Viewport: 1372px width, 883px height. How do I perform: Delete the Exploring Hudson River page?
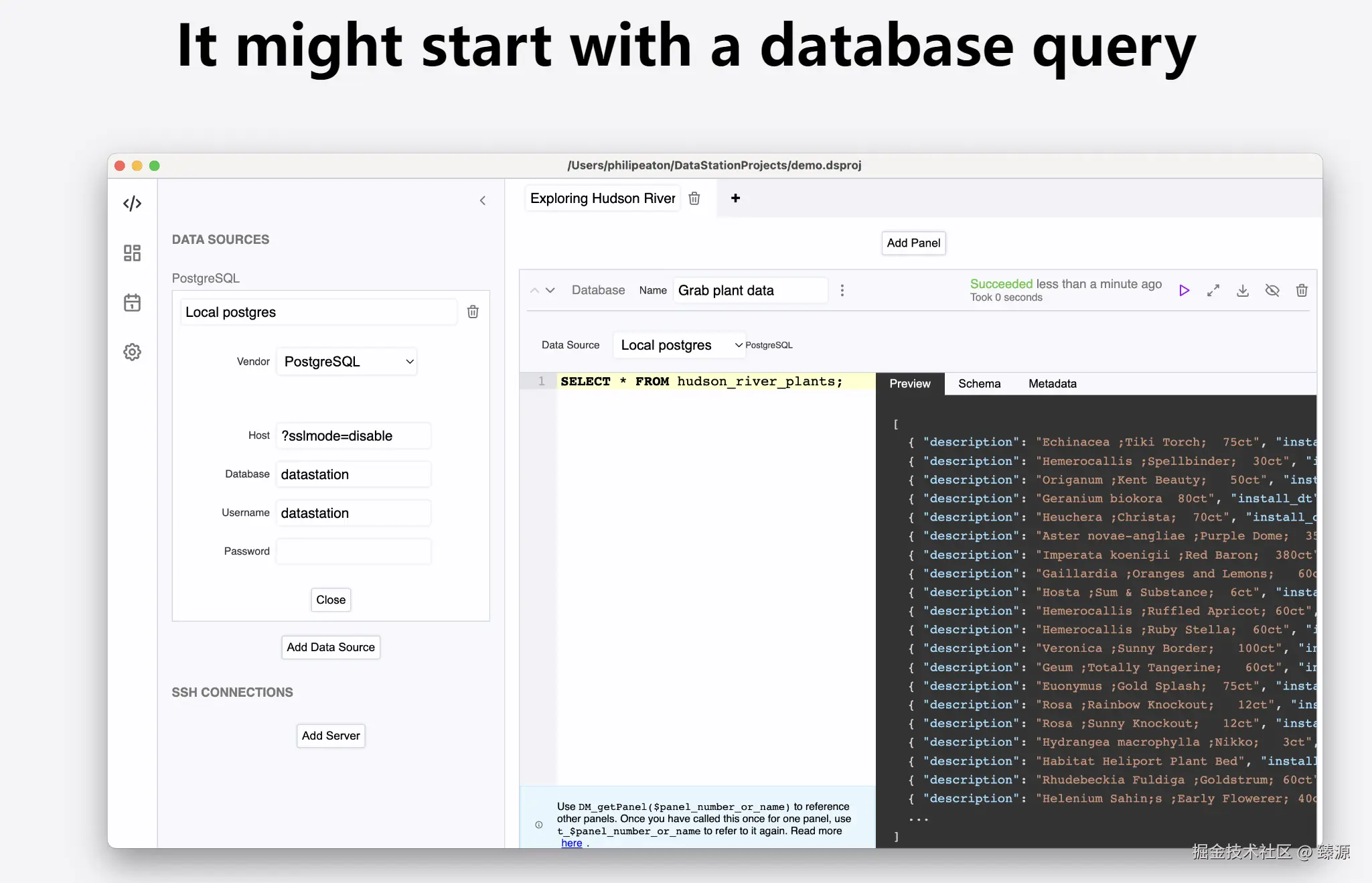[x=694, y=198]
